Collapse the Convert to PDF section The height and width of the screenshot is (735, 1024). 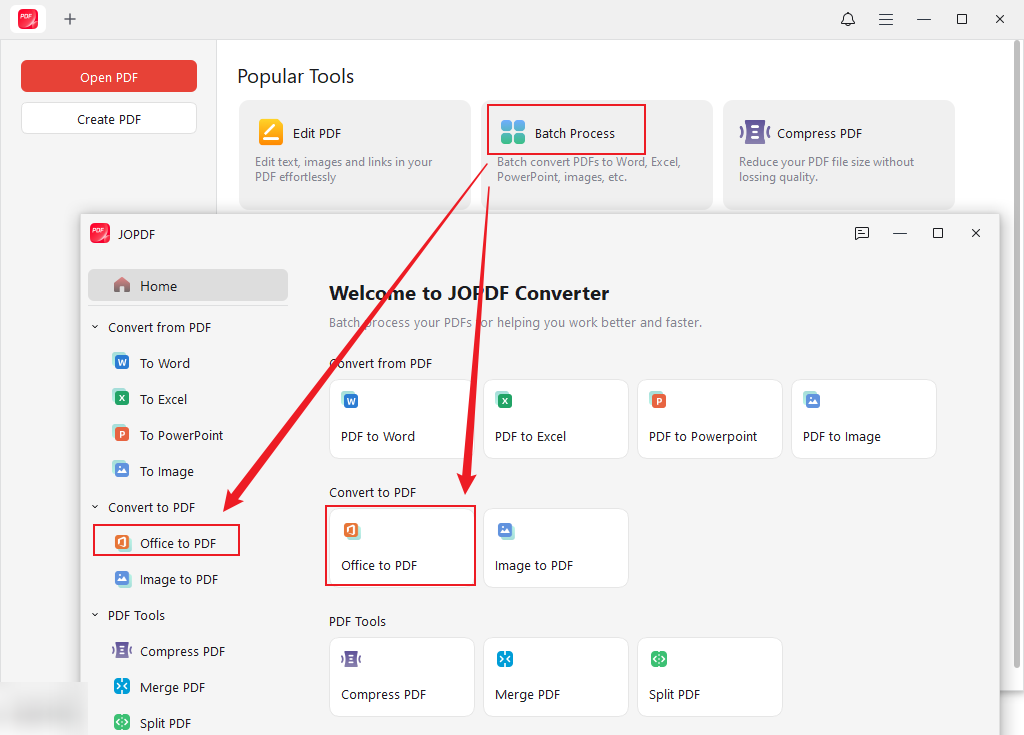pyautogui.click(x=95, y=507)
